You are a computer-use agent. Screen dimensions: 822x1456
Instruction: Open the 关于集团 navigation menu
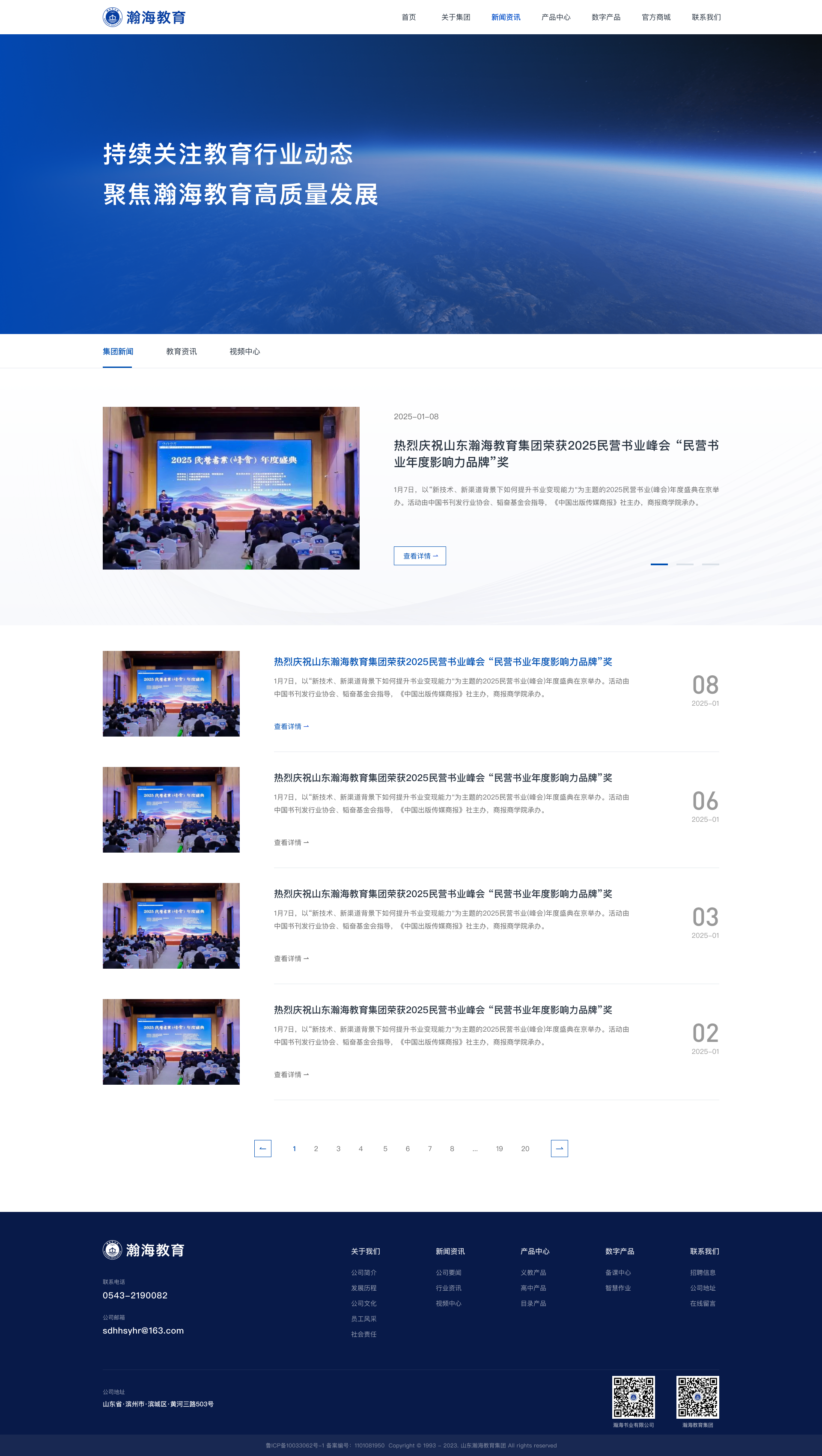click(x=456, y=17)
